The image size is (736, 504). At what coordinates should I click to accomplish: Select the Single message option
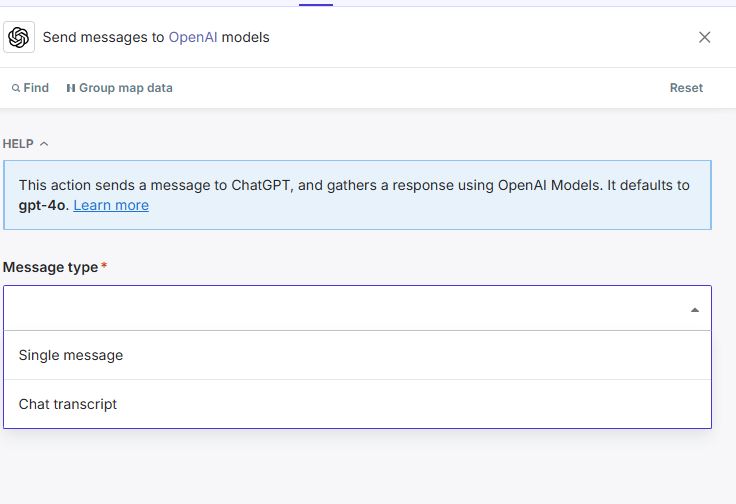(71, 355)
